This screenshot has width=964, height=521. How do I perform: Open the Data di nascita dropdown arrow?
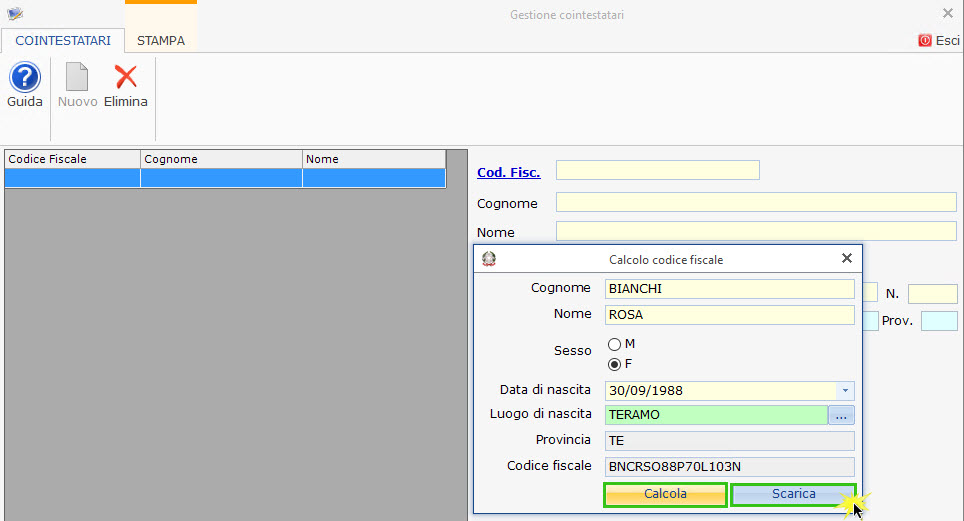click(x=845, y=391)
